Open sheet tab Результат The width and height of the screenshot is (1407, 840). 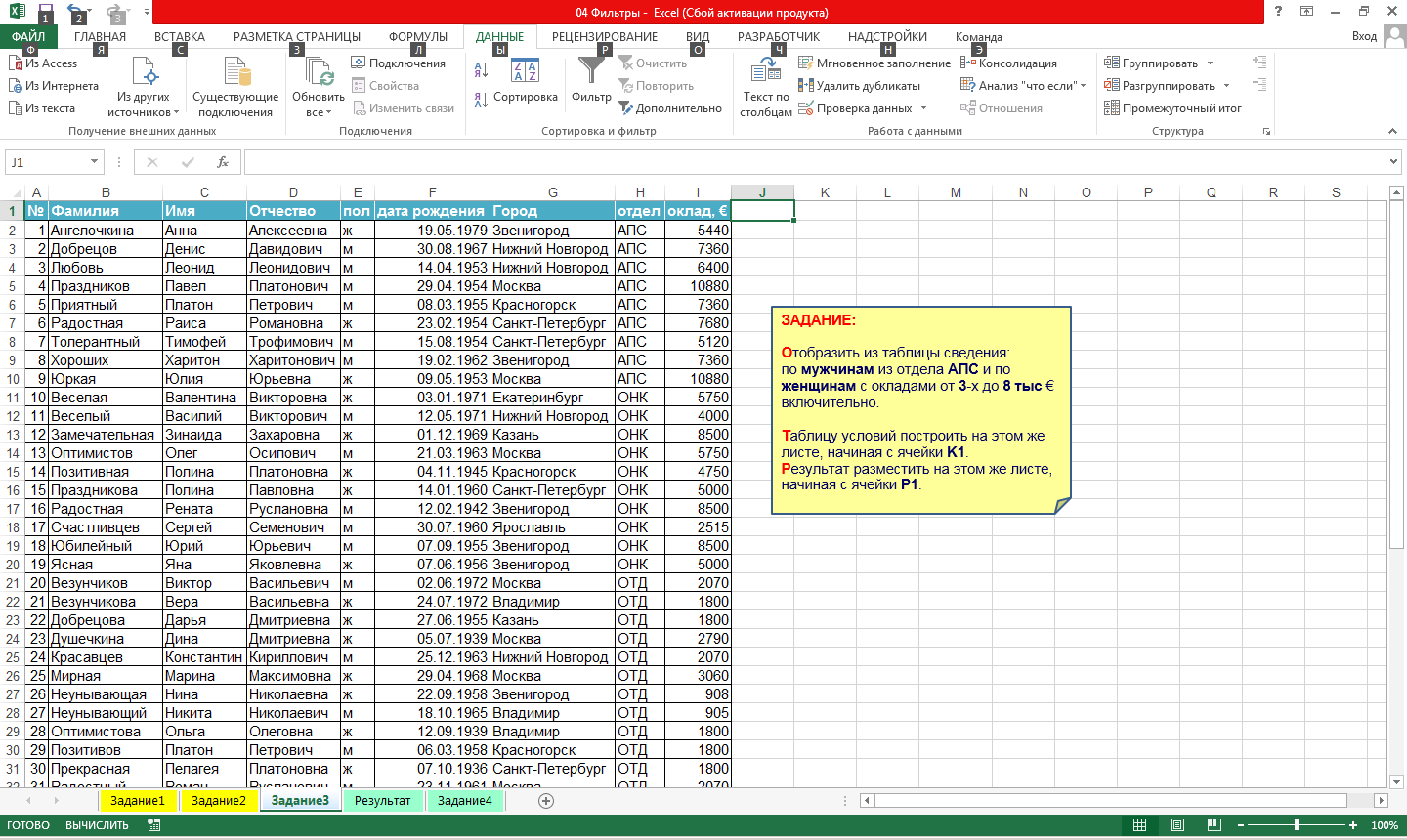click(x=383, y=801)
